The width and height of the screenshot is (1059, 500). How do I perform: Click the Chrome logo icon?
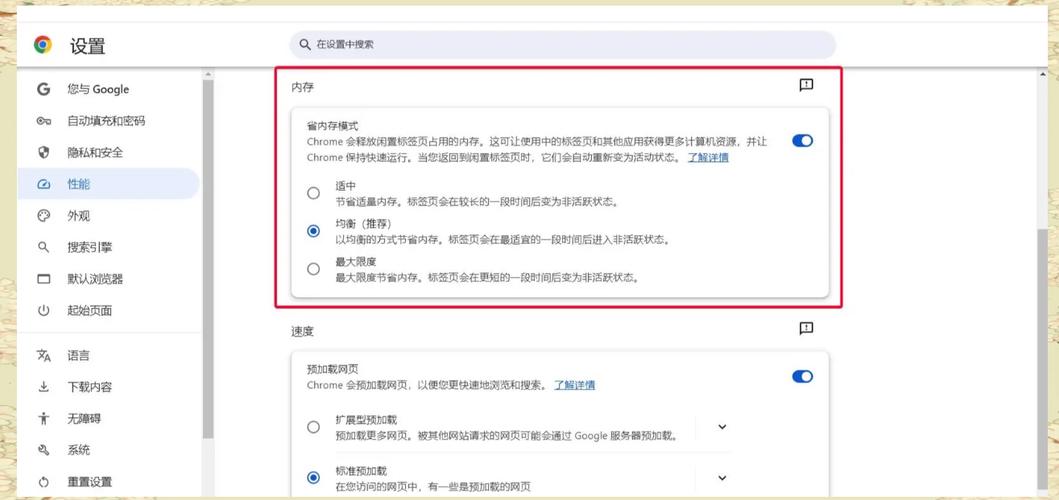click(x=43, y=45)
